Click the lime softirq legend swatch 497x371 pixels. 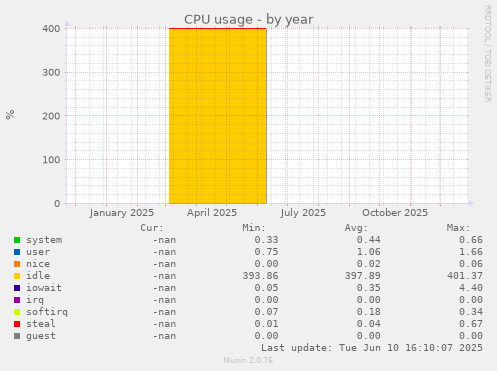17,312
